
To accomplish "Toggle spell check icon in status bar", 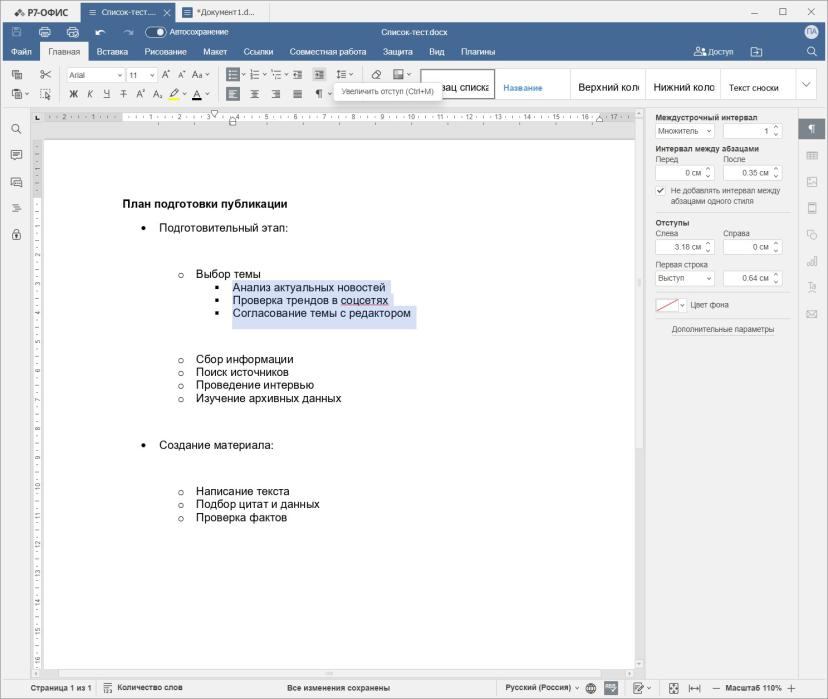I will coord(611,687).
